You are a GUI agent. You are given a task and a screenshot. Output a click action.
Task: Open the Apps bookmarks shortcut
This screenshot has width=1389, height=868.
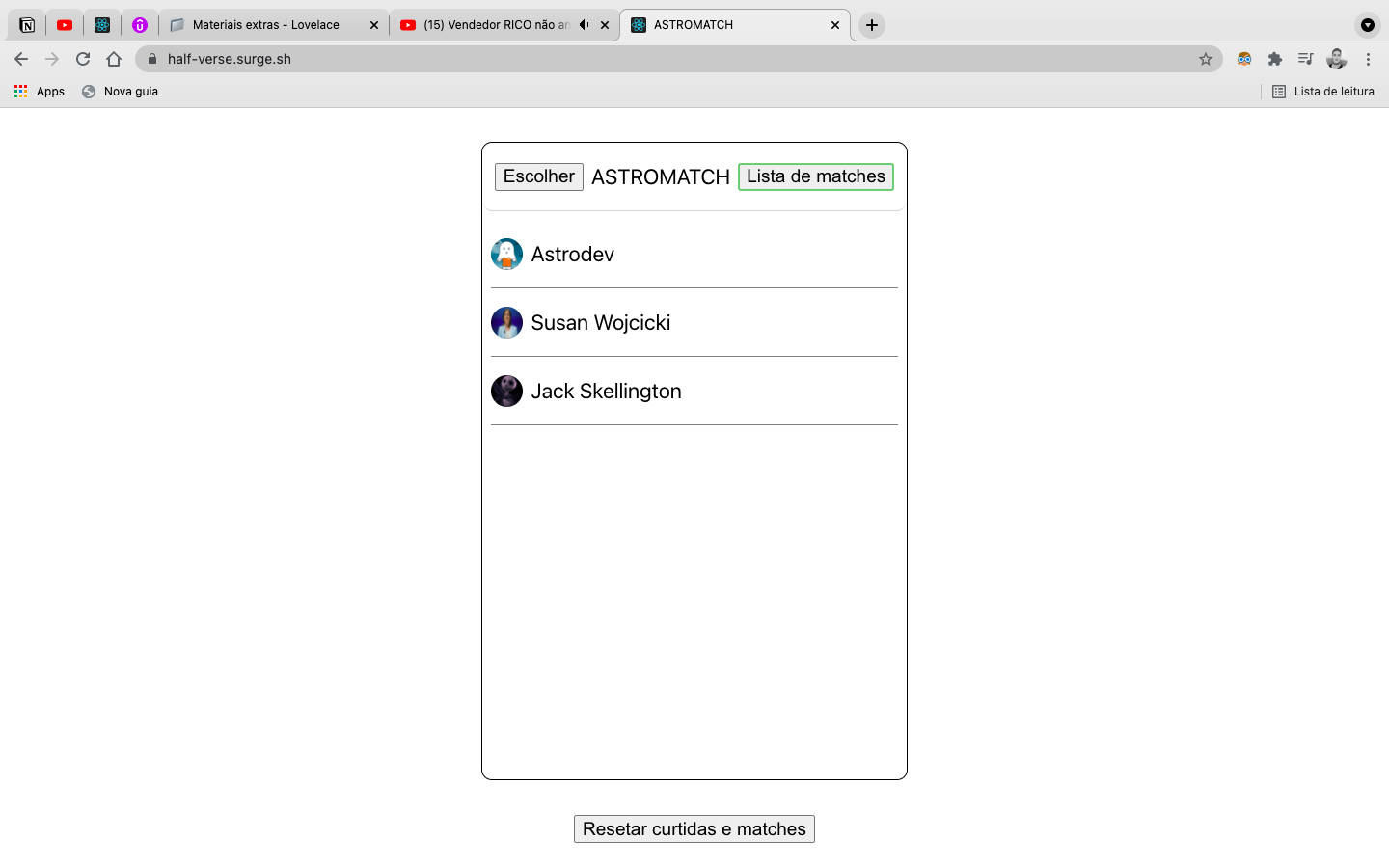40,92
